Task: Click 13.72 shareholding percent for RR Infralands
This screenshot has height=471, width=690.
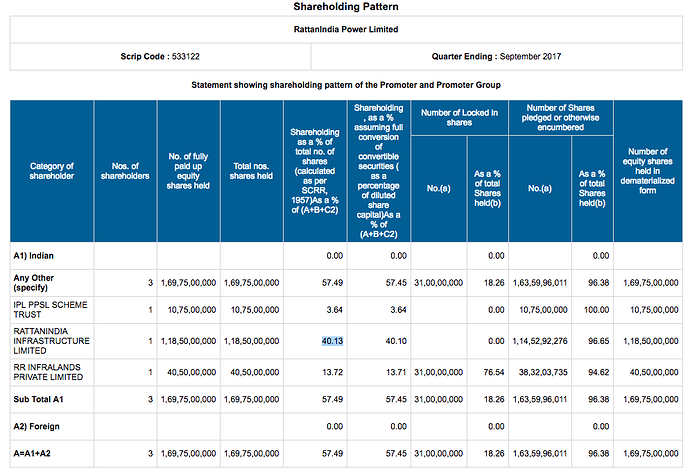Action: point(332,372)
